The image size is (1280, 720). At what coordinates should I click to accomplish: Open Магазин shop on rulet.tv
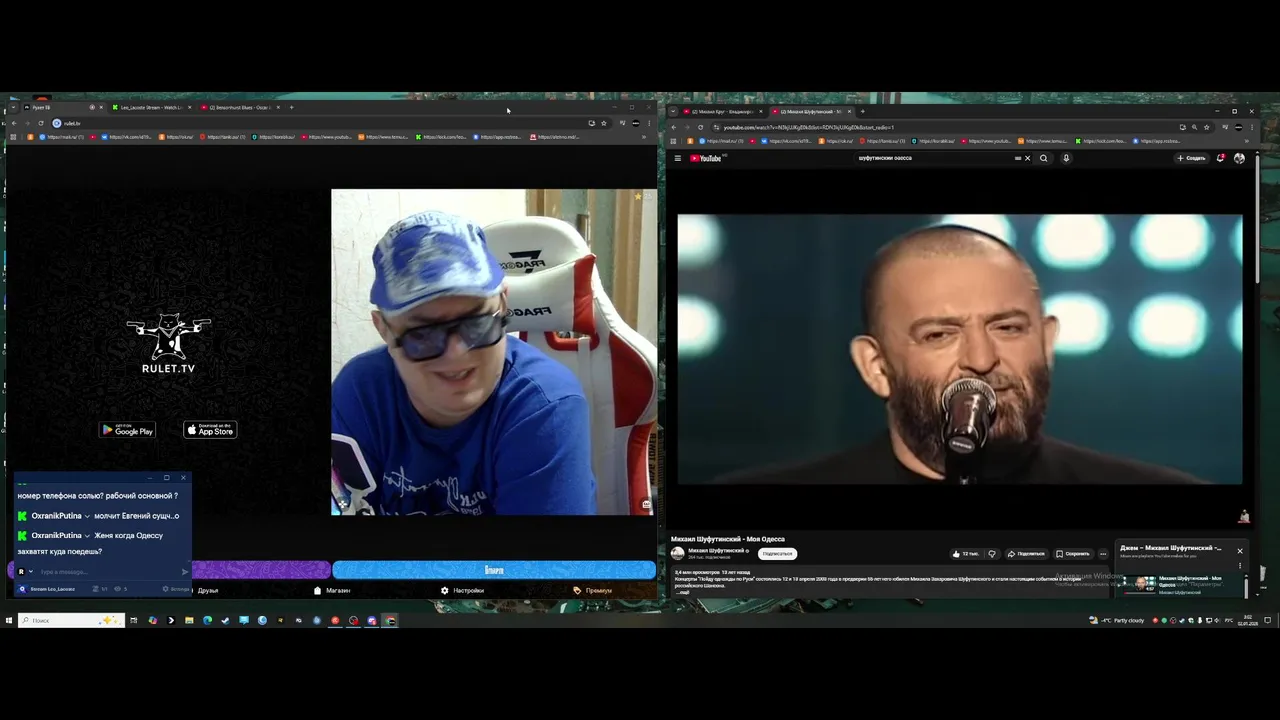(332, 590)
